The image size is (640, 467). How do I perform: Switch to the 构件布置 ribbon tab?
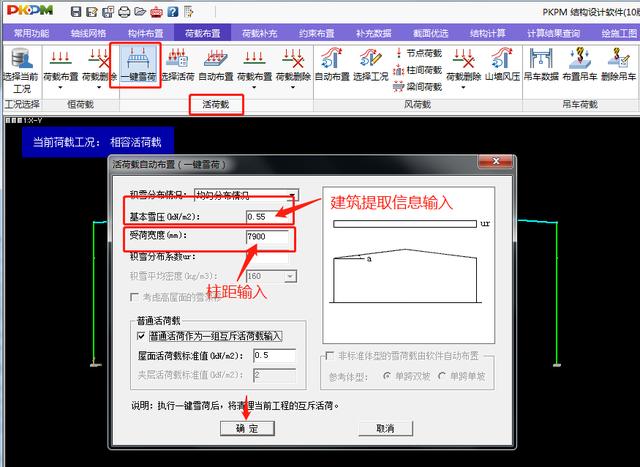click(145, 33)
